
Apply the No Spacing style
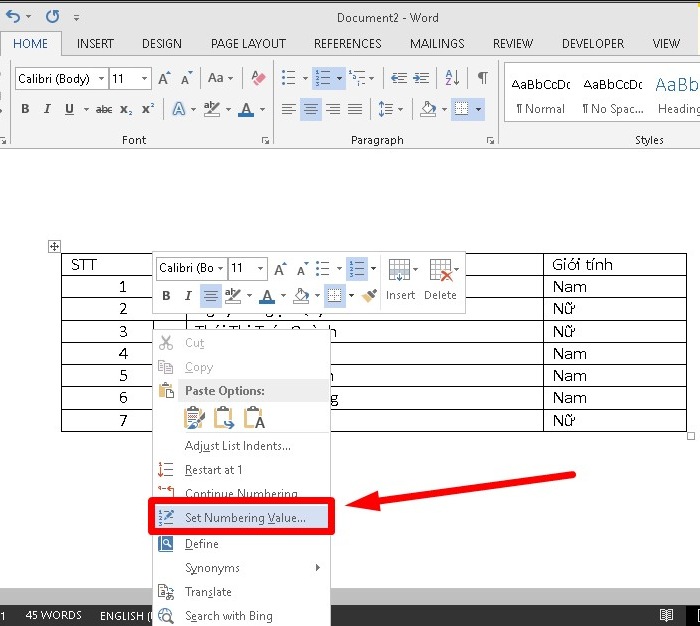pyautogui.click(x=612, y=95)
